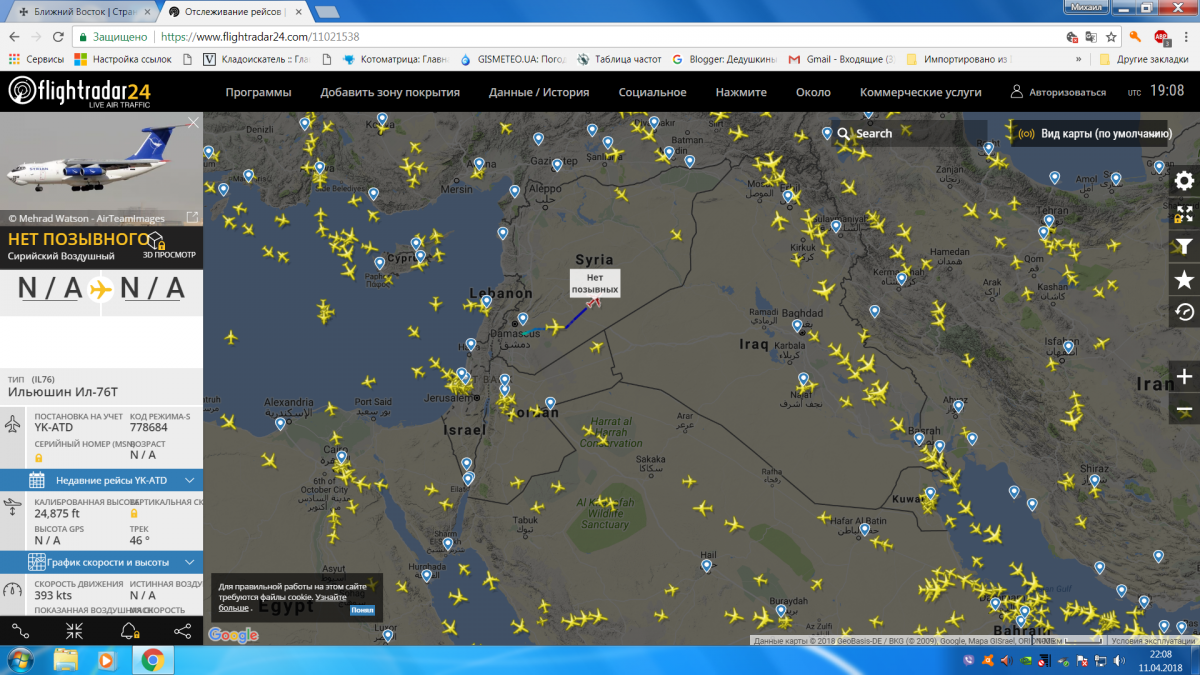Open playback history clock icon

click(x=1184, y=313)
